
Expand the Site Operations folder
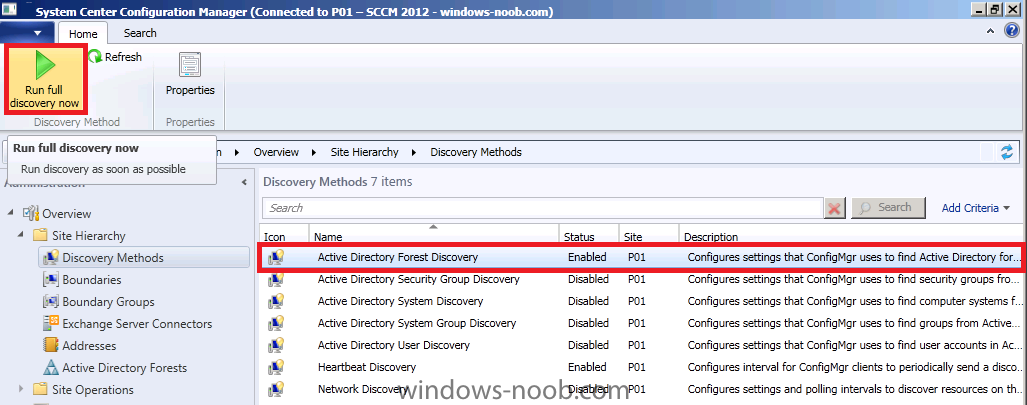[x=21, y=389]
